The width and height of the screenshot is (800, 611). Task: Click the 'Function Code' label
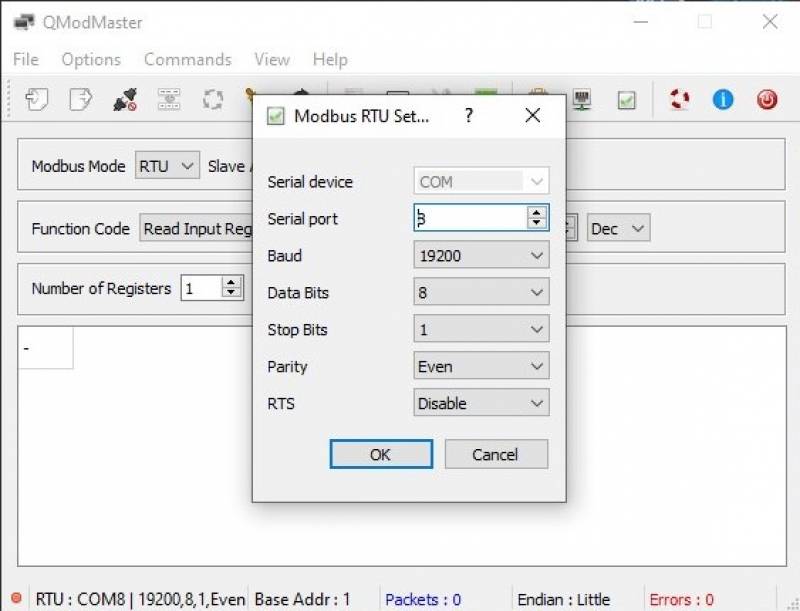[81, 228]
